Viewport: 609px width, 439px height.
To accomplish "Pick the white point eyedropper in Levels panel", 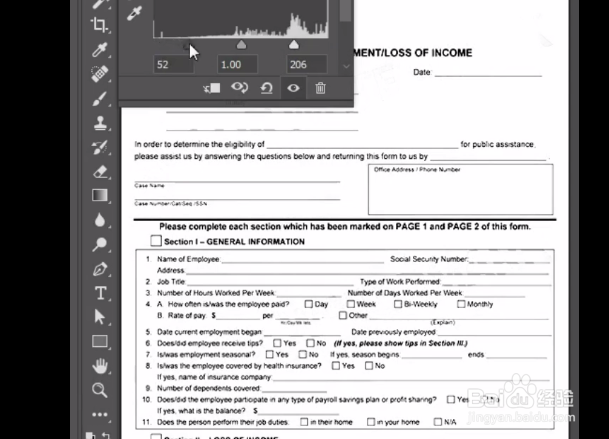I will tap(134, 13).
